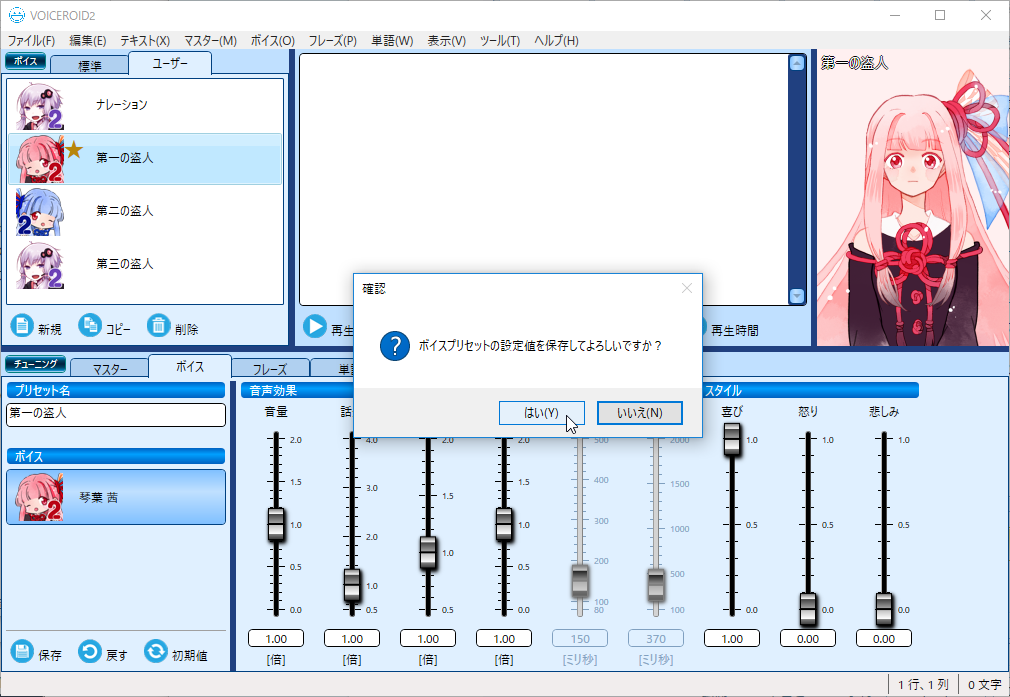
Task: Click the '0 文字' character count
Action: coord(984,685)
